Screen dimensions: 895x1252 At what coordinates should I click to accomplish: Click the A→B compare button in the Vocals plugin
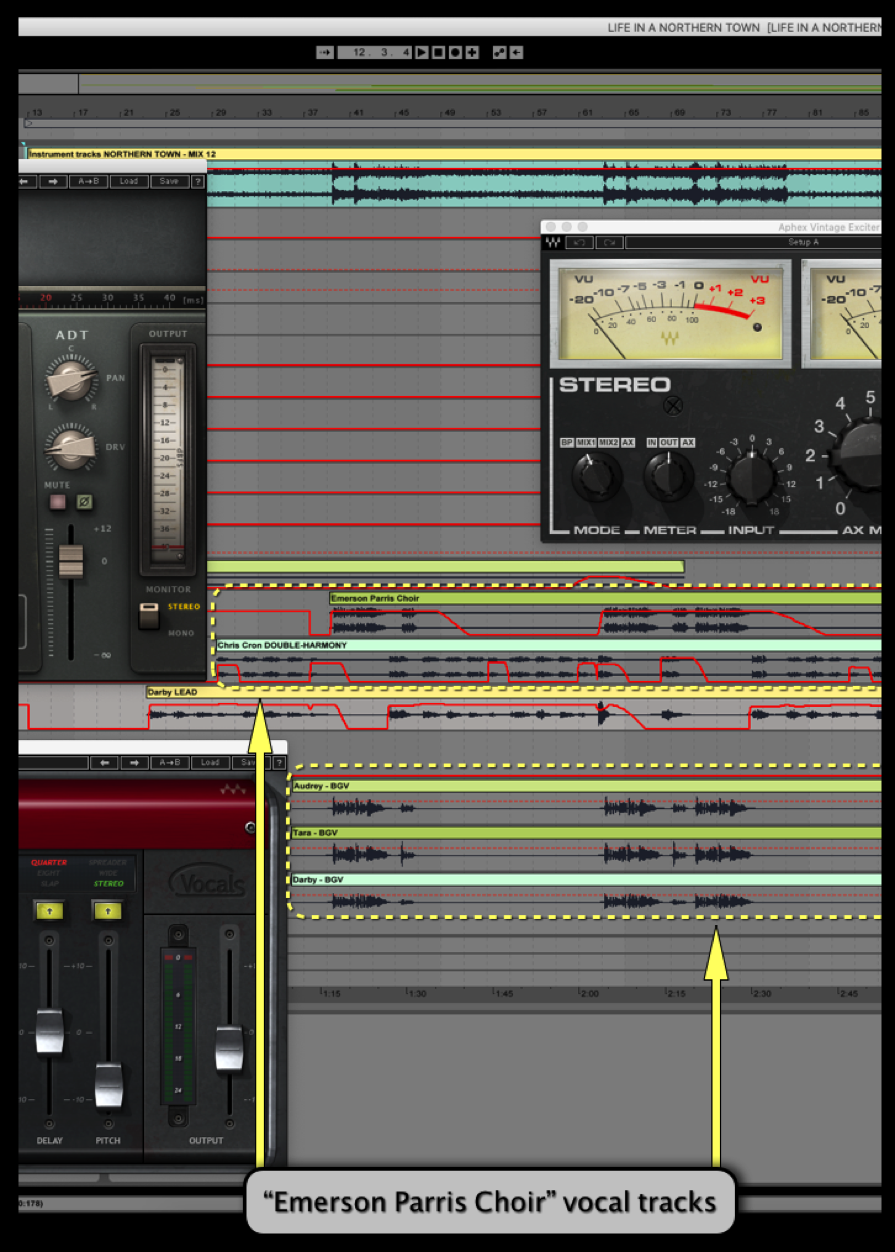click(171, 762)
